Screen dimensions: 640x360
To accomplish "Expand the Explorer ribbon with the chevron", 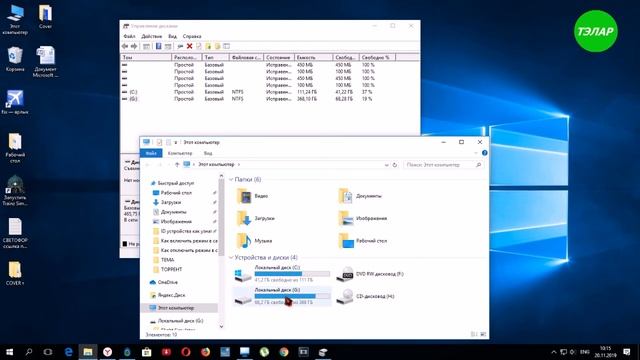I will click(476, 153).
